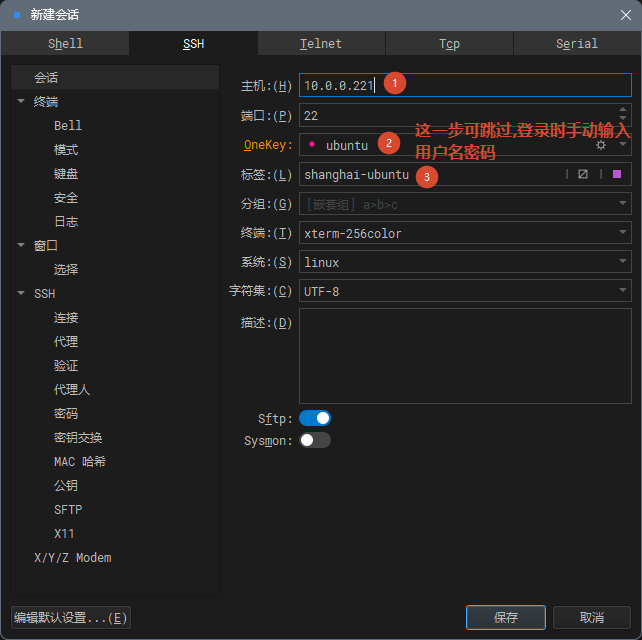Click the description text area
The image size is (642, 640).
(465, 356)
